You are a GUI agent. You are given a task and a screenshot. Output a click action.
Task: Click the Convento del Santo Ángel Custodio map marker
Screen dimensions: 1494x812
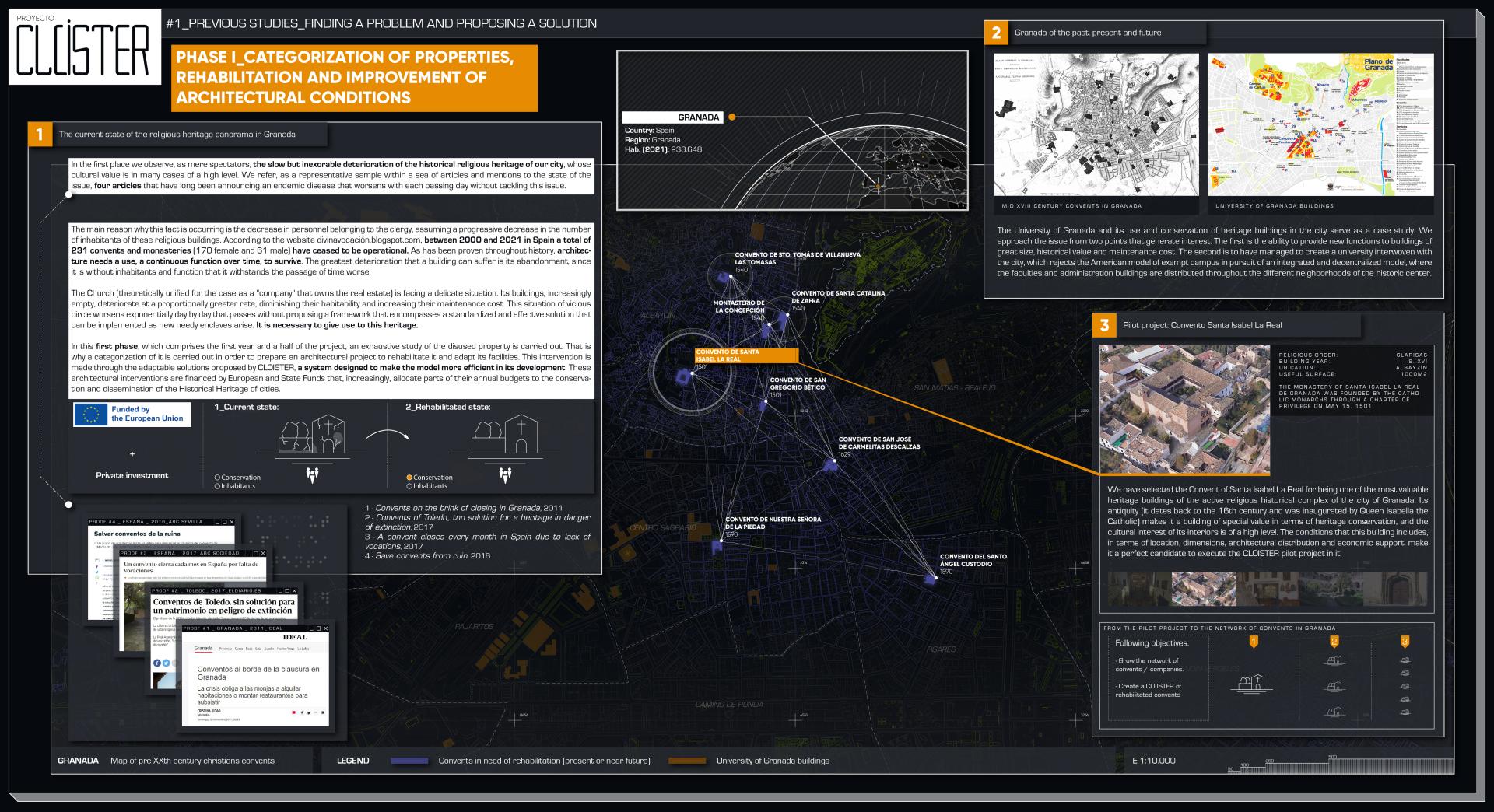coord(929,578)
